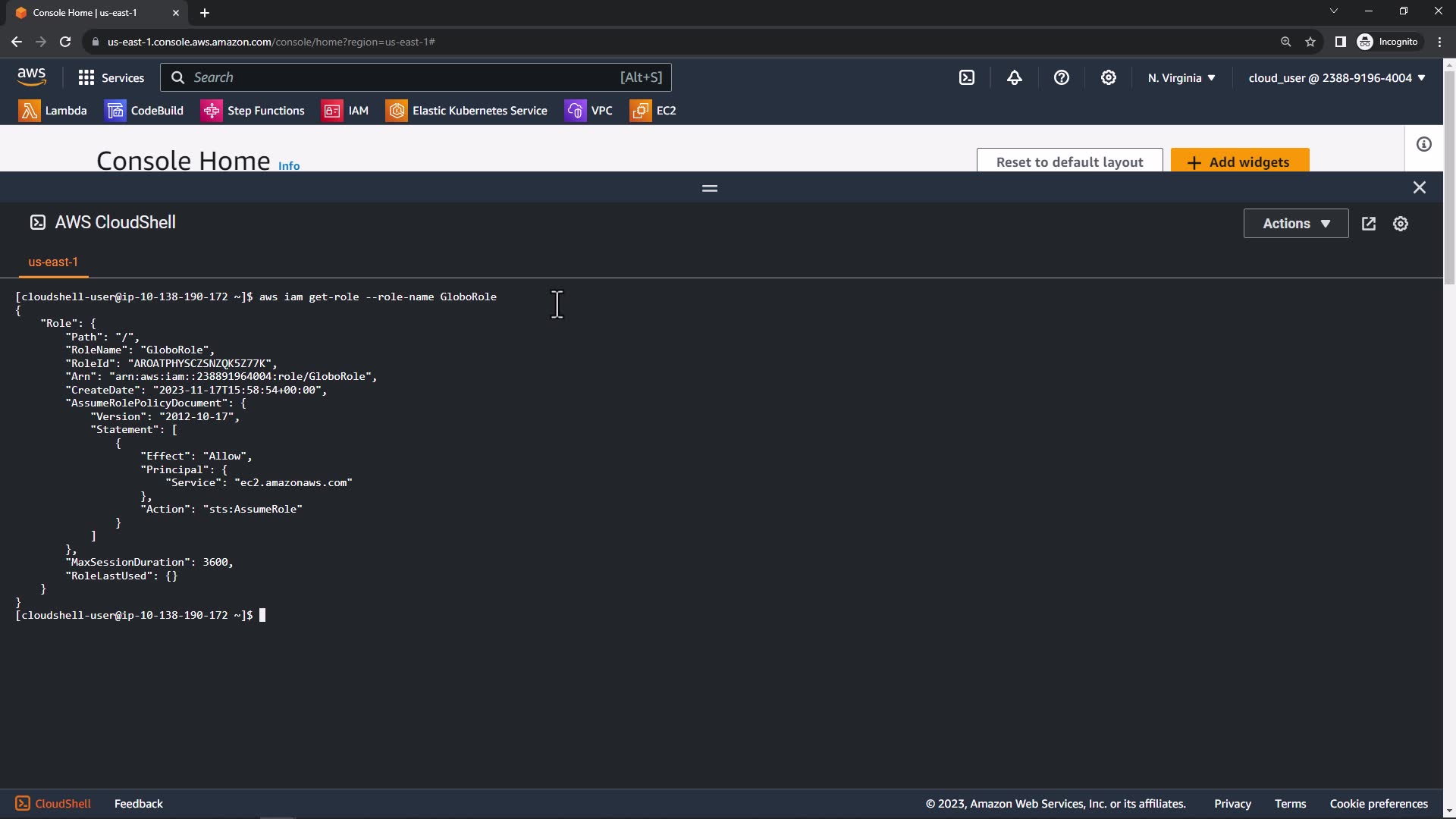Open the notifications bell icon

tap(1014, 77)
